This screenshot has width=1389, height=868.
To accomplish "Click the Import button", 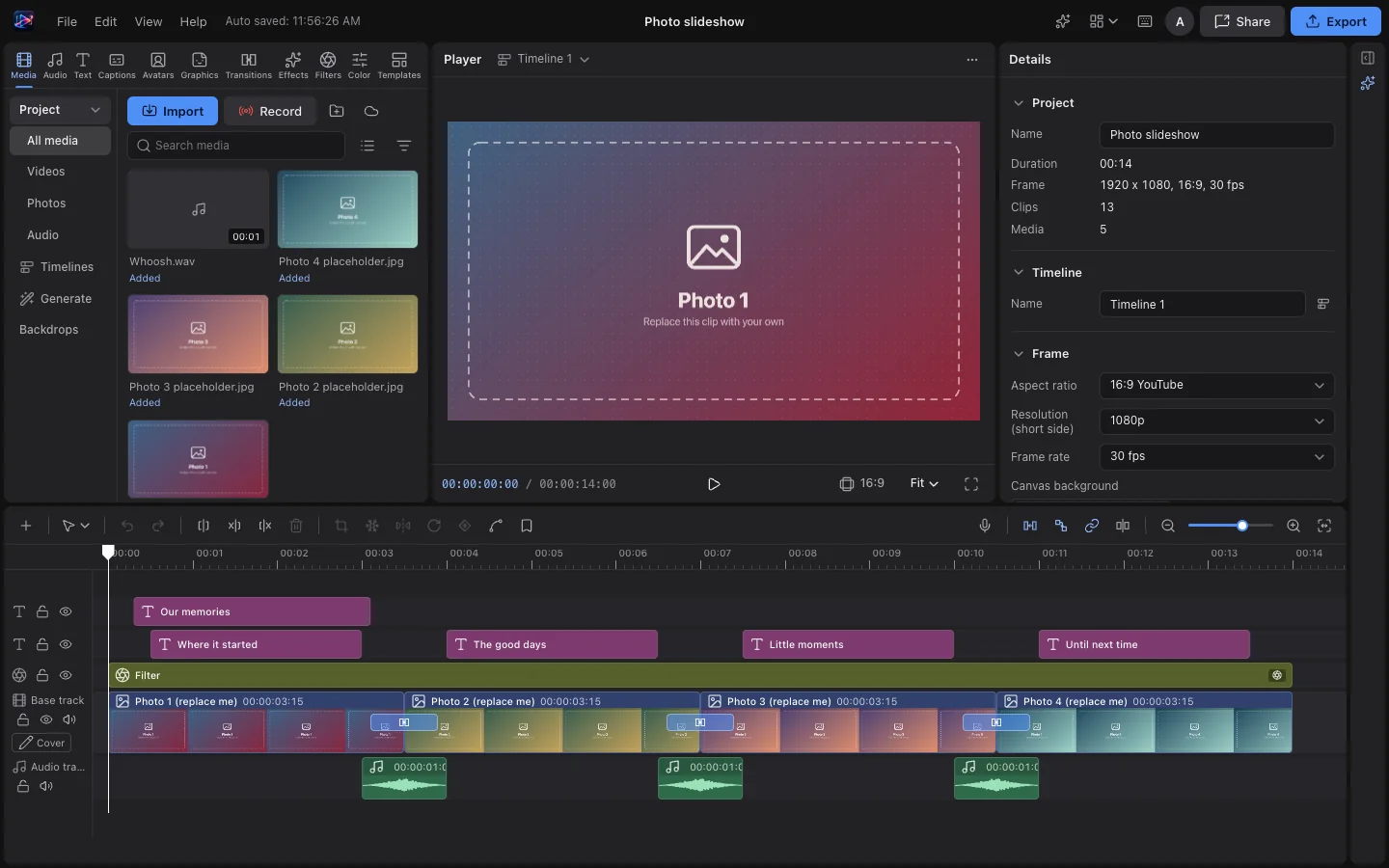I will pyautogui.click(x=173, y=111).
